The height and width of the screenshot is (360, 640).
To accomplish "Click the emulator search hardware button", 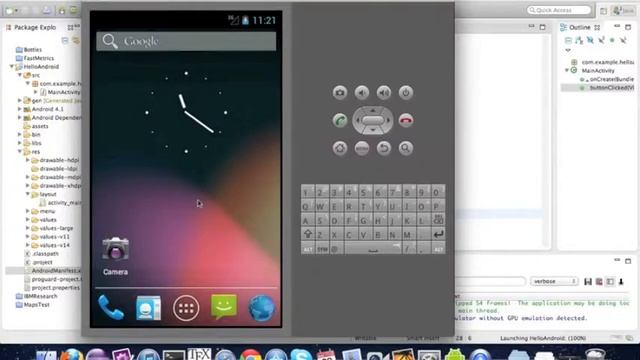I will click(406, 148).
